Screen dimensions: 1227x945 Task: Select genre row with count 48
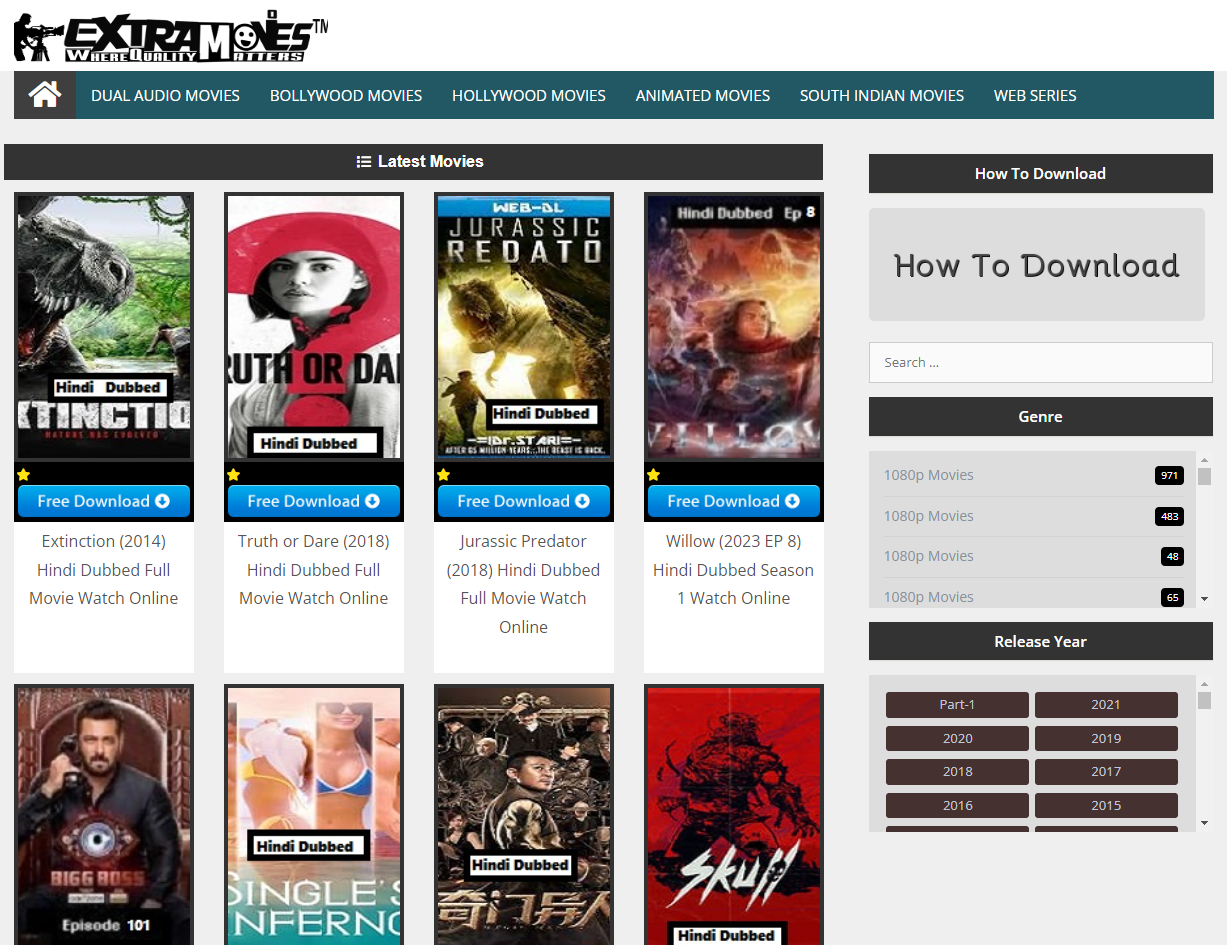point(1033,556)
